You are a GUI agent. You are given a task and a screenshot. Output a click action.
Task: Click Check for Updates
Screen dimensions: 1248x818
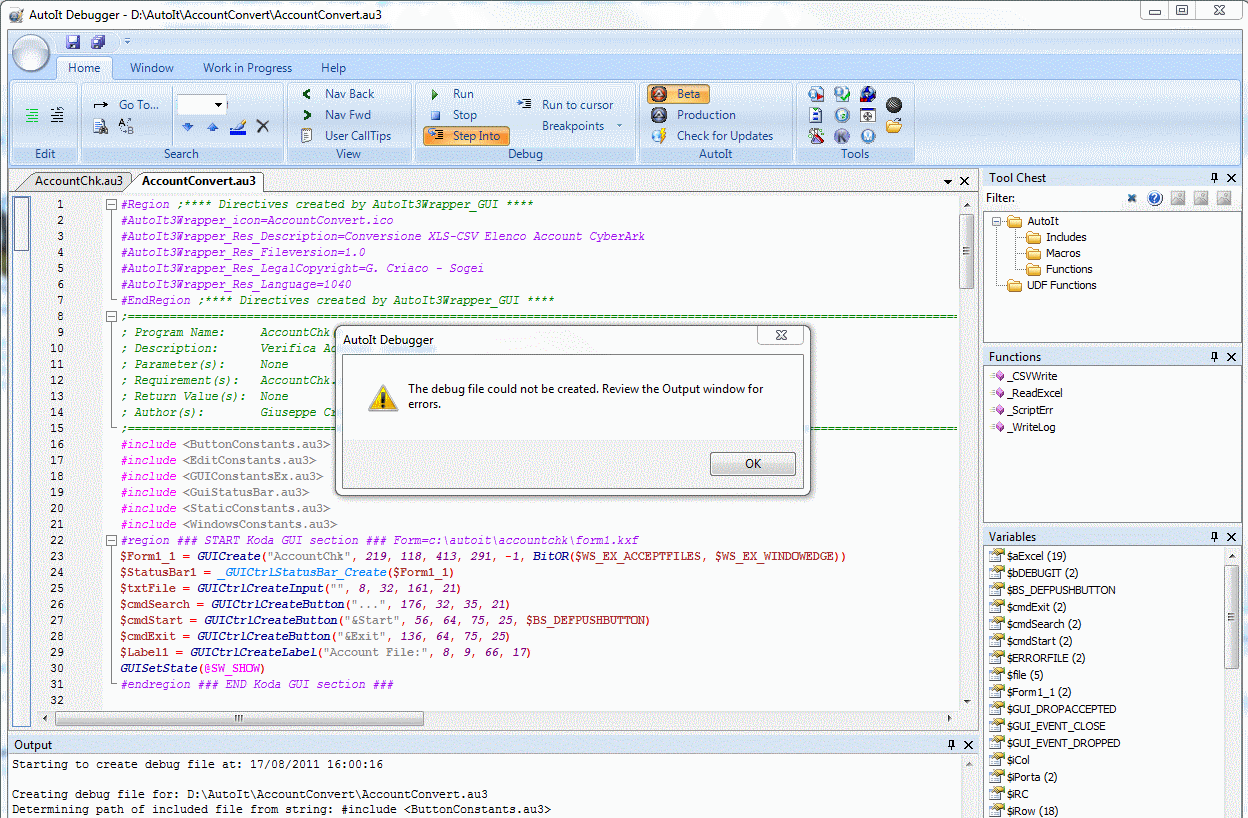coord(712,136)
